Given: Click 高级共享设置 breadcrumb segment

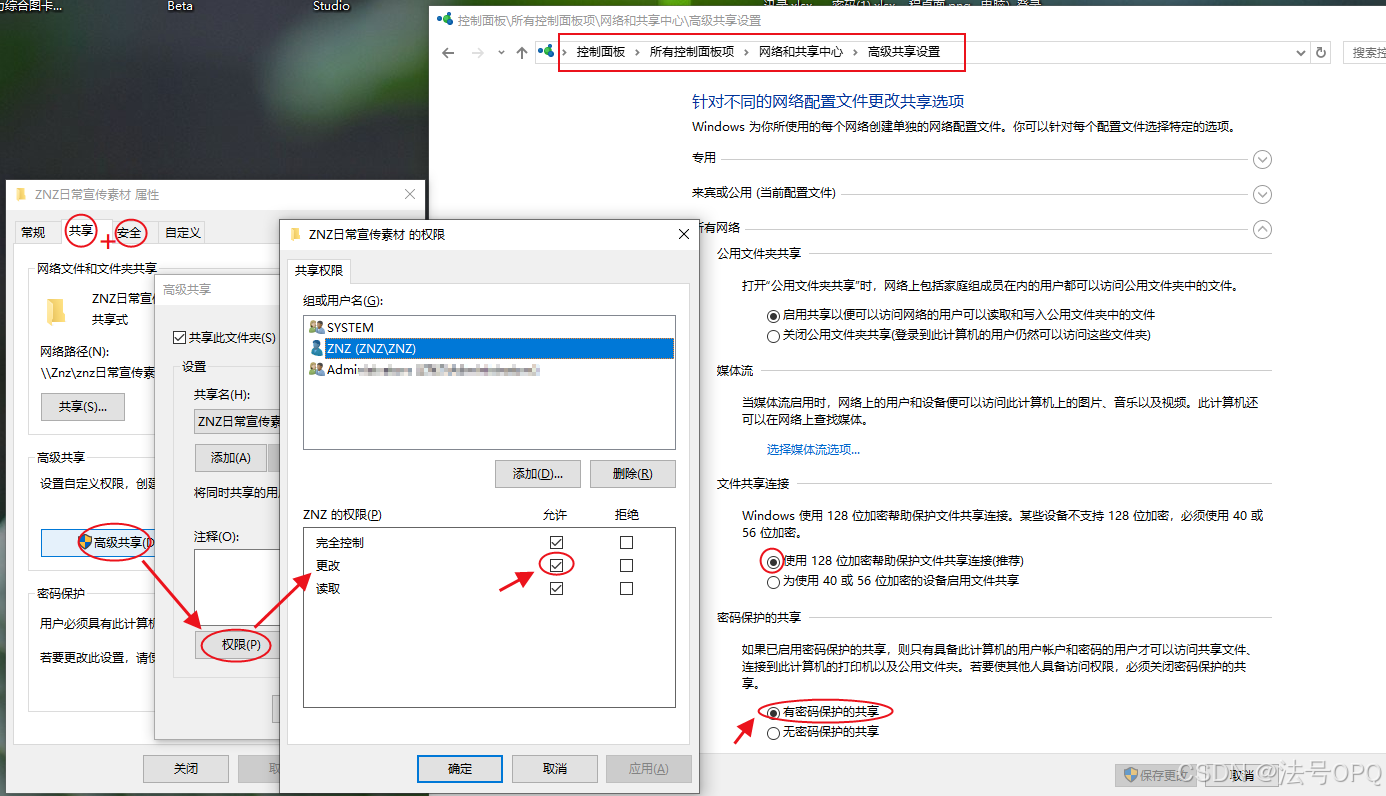Looking at the screenshot, I should pos(904,52).
